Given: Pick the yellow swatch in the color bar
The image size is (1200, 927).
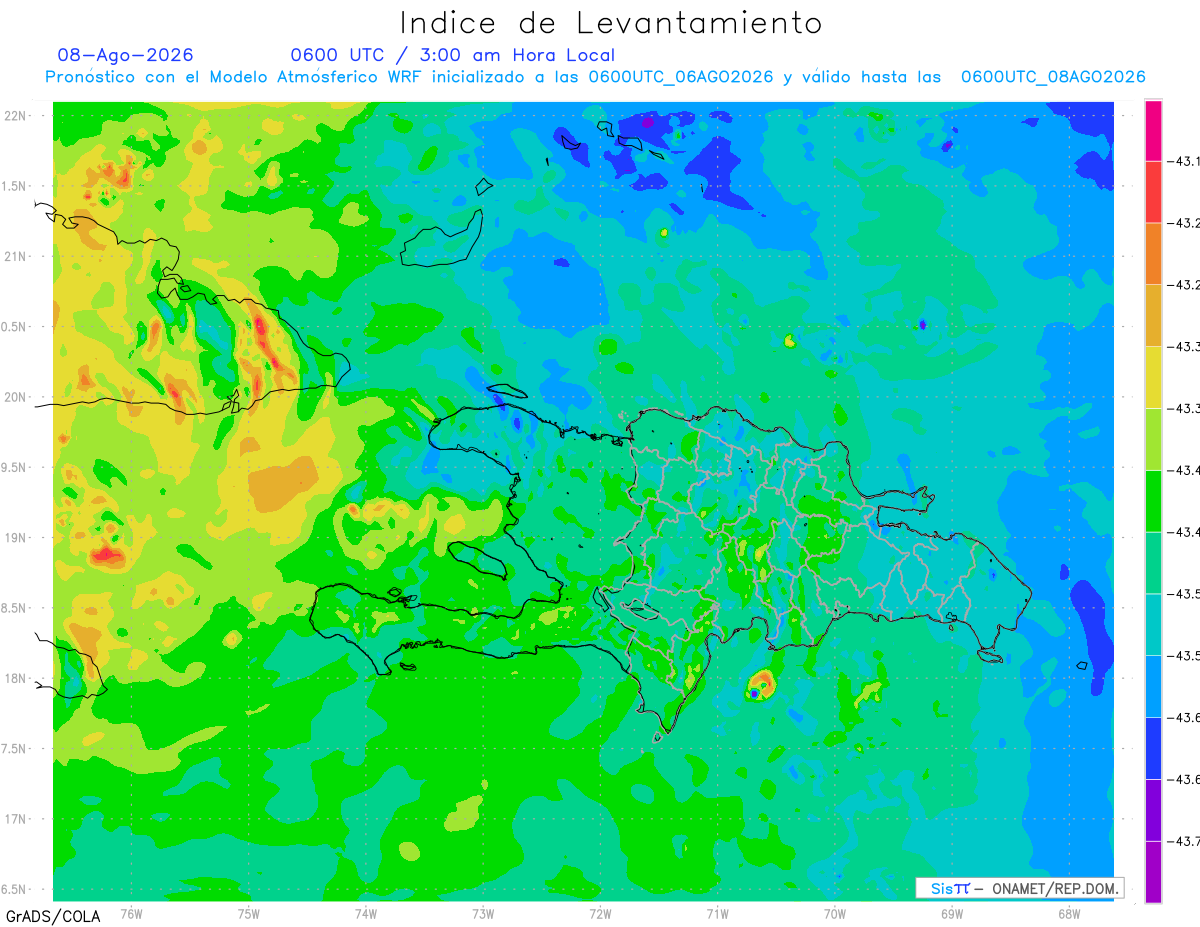Looking at the screenshot, I should point(1153,378).
